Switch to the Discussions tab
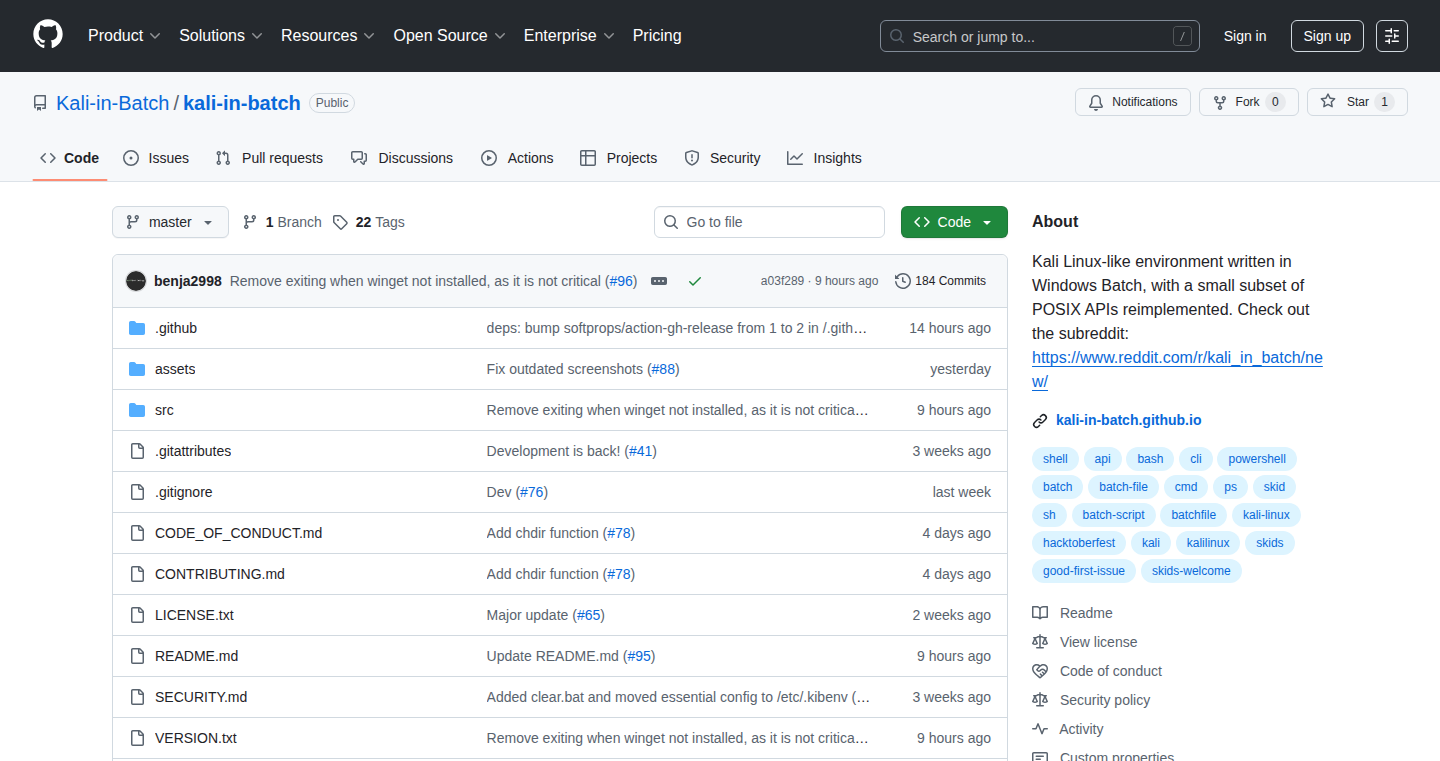Screen dimensions: 1440x761 402,158
